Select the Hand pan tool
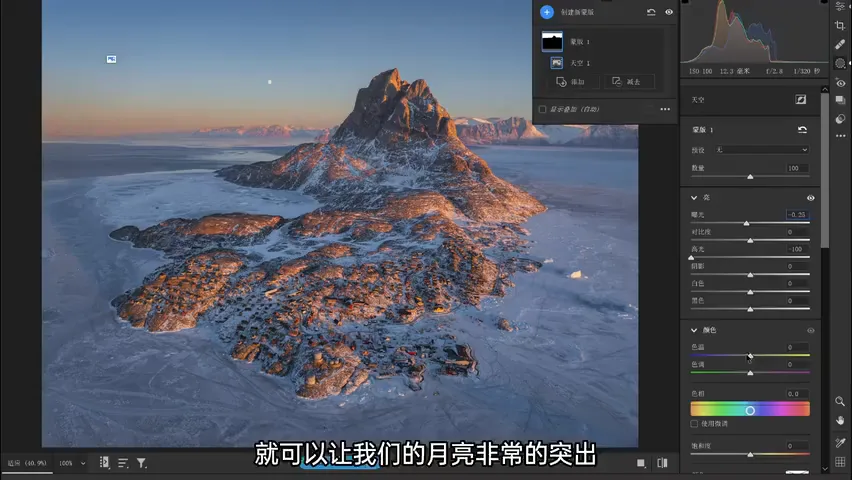This screenshot has height=480, width=852. [x=840, y=420]
